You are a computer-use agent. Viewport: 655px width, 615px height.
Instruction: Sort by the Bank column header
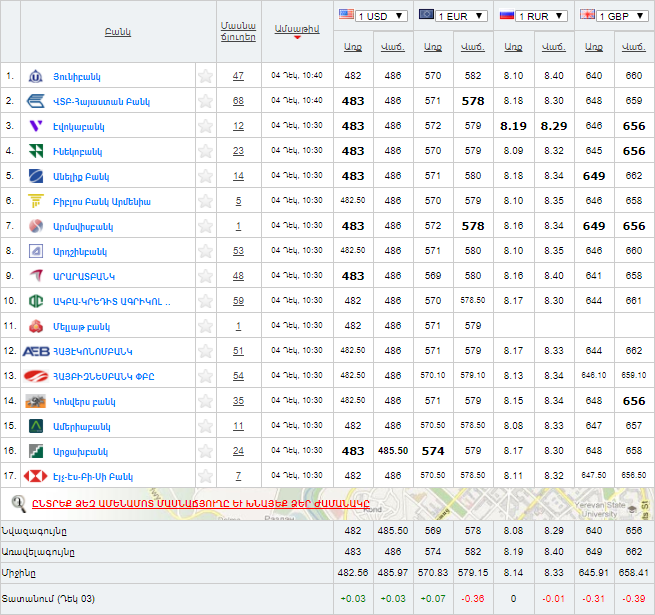(118, 32)
